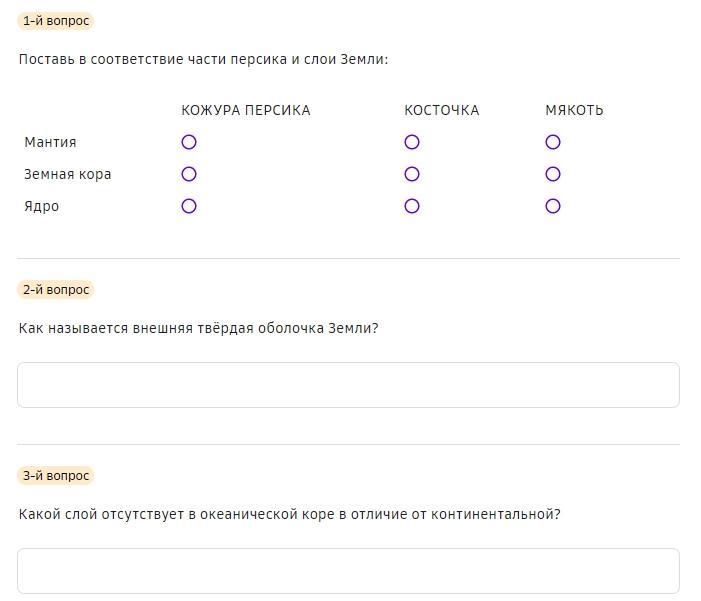Click the Земная кора row label
The width and height of the screenshot is (701, 601).
point(68,174)
